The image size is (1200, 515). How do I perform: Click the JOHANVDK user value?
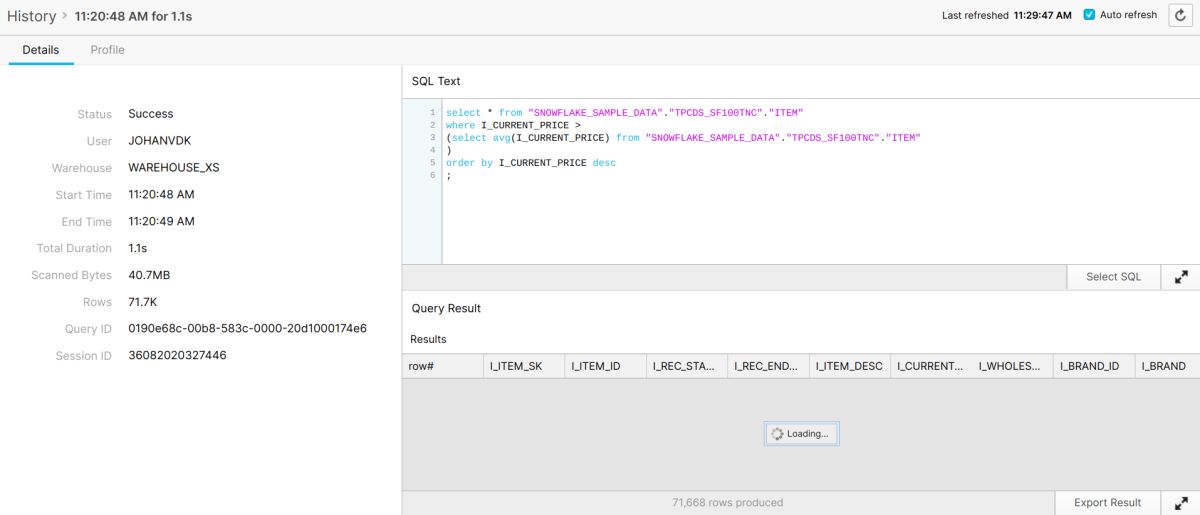[x=160, y=141]
